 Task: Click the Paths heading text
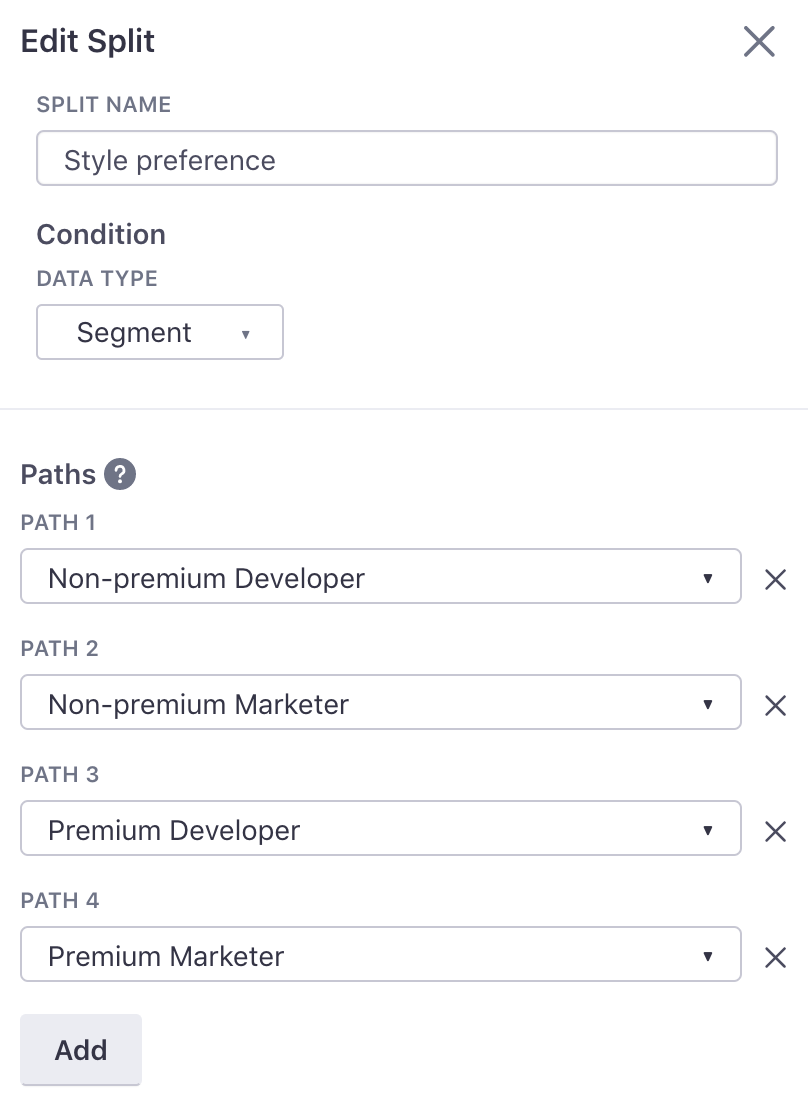(x=58, y=474)
